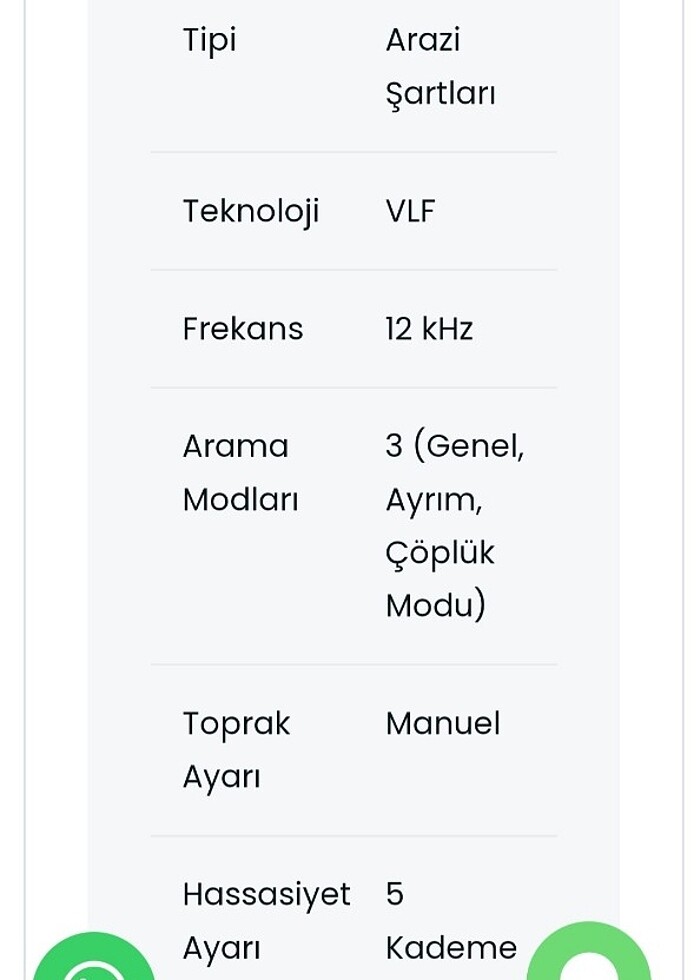The width and height of the screenshot is (700, 980).
Task: Click the VLF technology value
Action: pyautogui.click(x=410, y=211)
